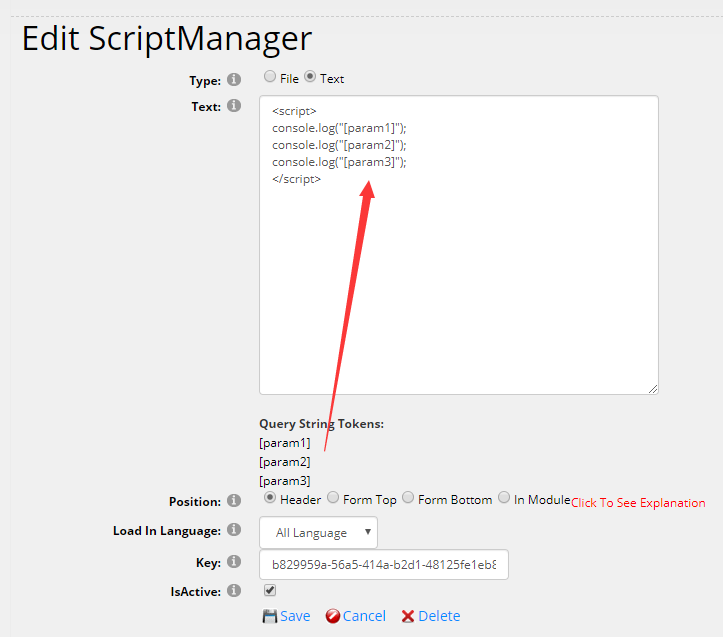Click the info icon next to Key

click(234, 561)
